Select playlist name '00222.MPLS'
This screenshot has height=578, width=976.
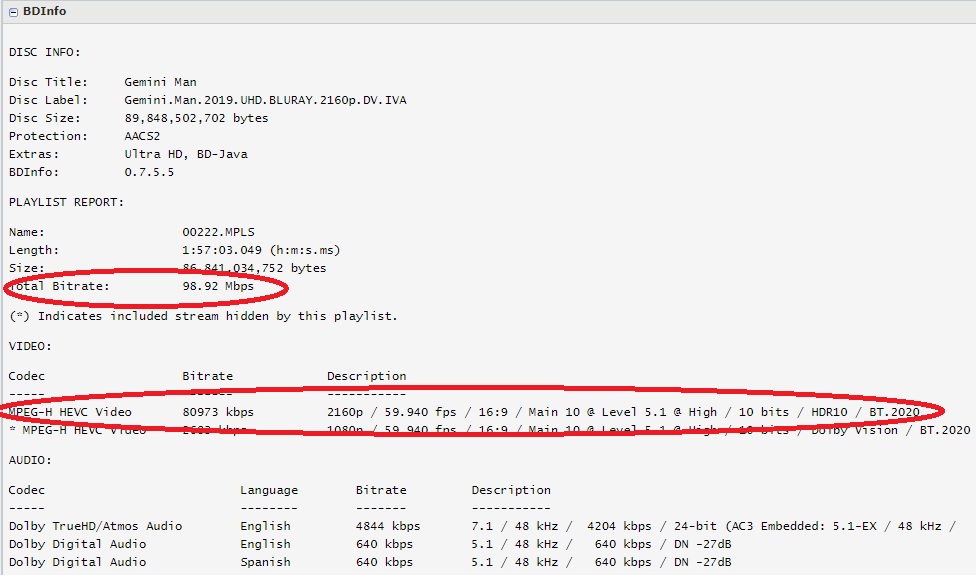(218, 232)
